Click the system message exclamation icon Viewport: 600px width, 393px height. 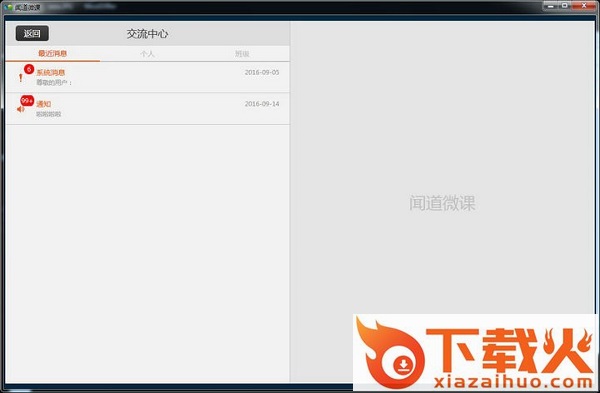click(21, 78)
